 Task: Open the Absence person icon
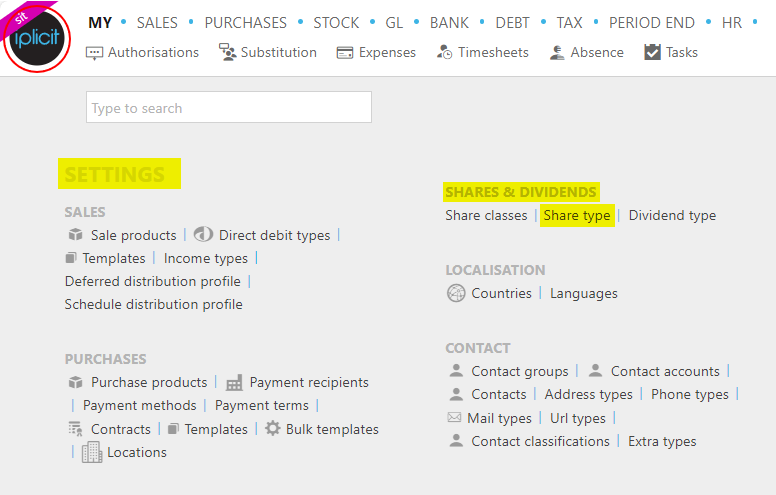pos(557,52)
